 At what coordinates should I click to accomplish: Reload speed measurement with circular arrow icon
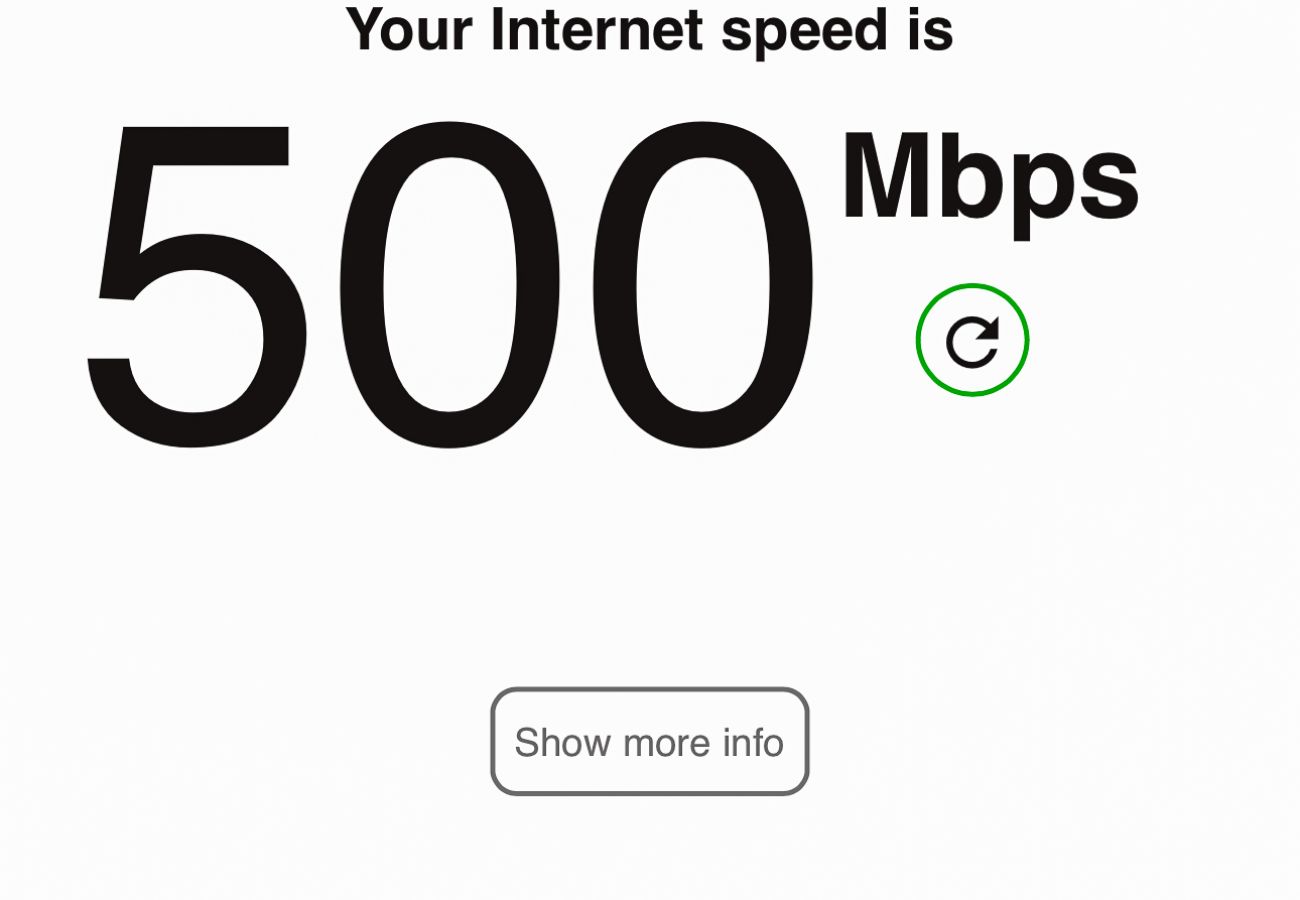(x=972, y=340)
